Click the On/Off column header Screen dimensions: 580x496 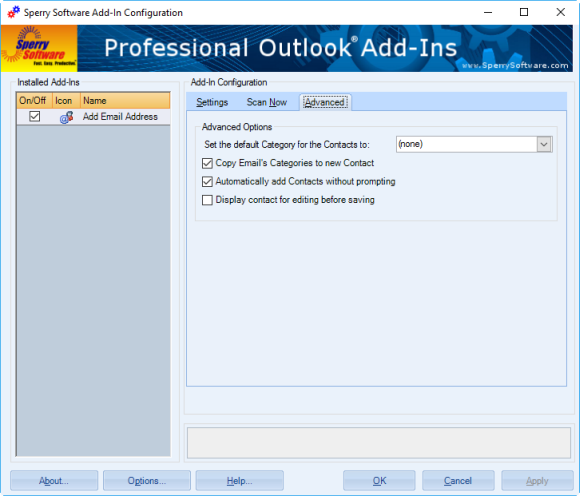[34, 101]
